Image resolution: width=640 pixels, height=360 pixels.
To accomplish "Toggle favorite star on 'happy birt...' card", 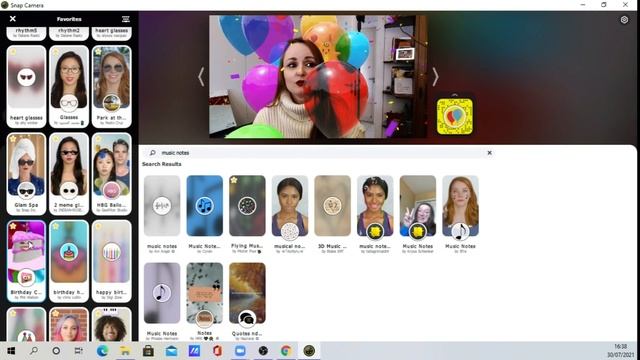I will [x=98, y=226].
